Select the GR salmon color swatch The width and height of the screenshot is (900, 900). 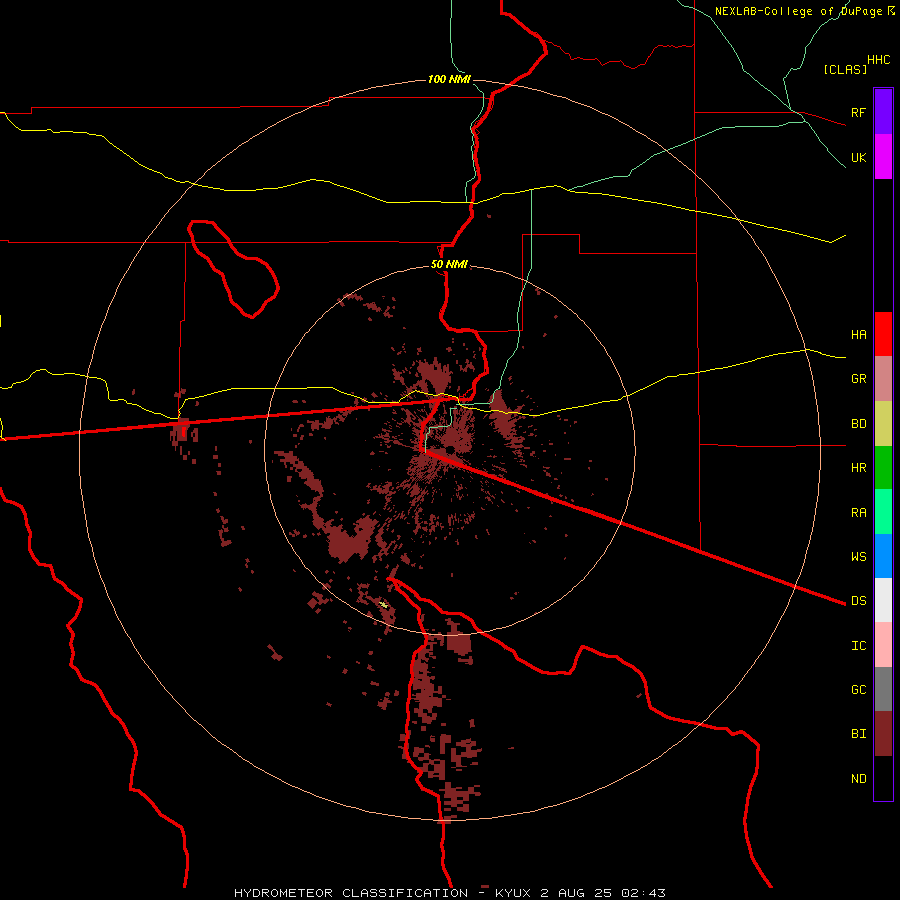(883, 379)
